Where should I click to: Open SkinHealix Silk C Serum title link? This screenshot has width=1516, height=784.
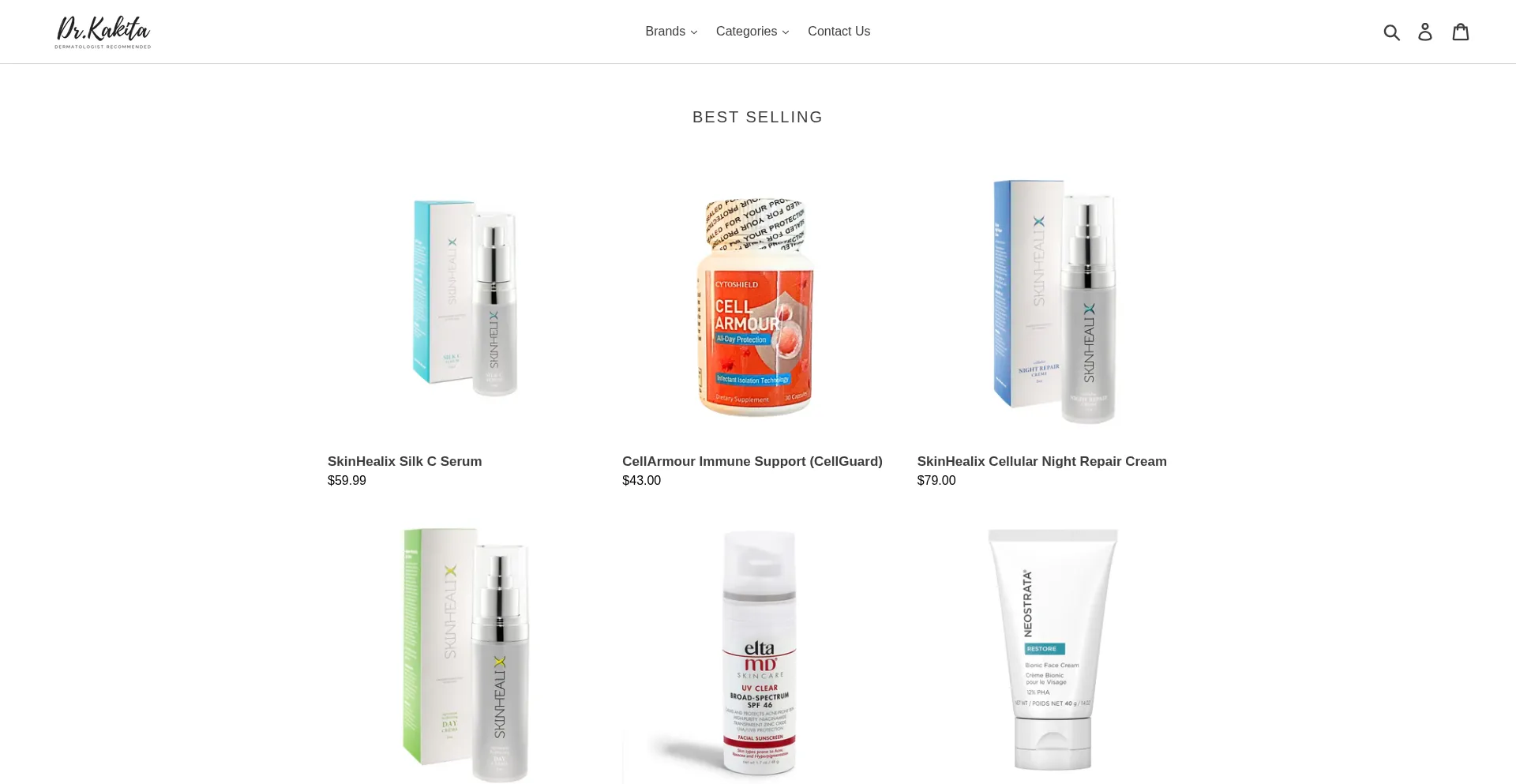(x=404, y=461)
